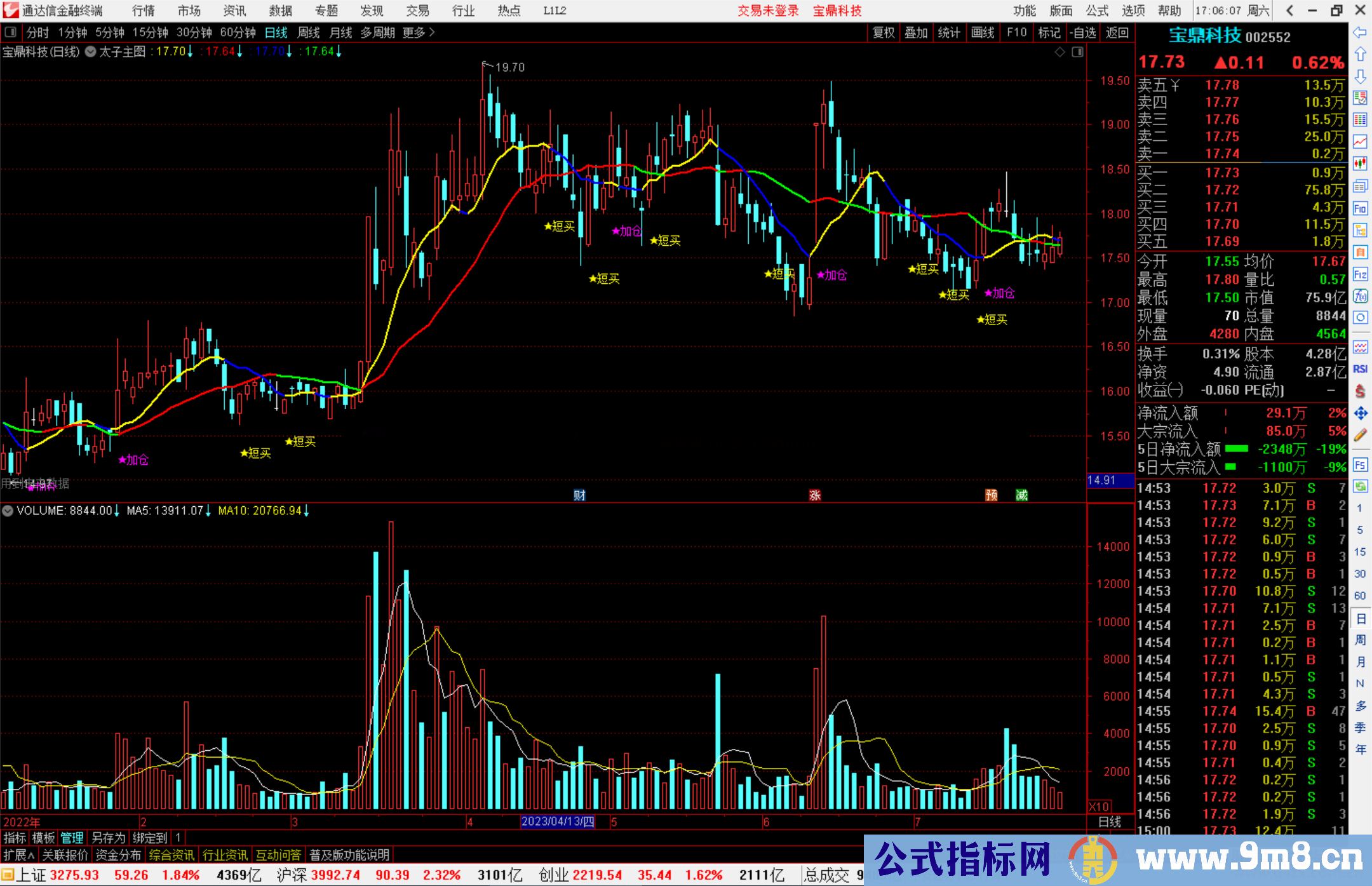Expand the VOLUME indicator dropdown arrow

tap(8, 511)
